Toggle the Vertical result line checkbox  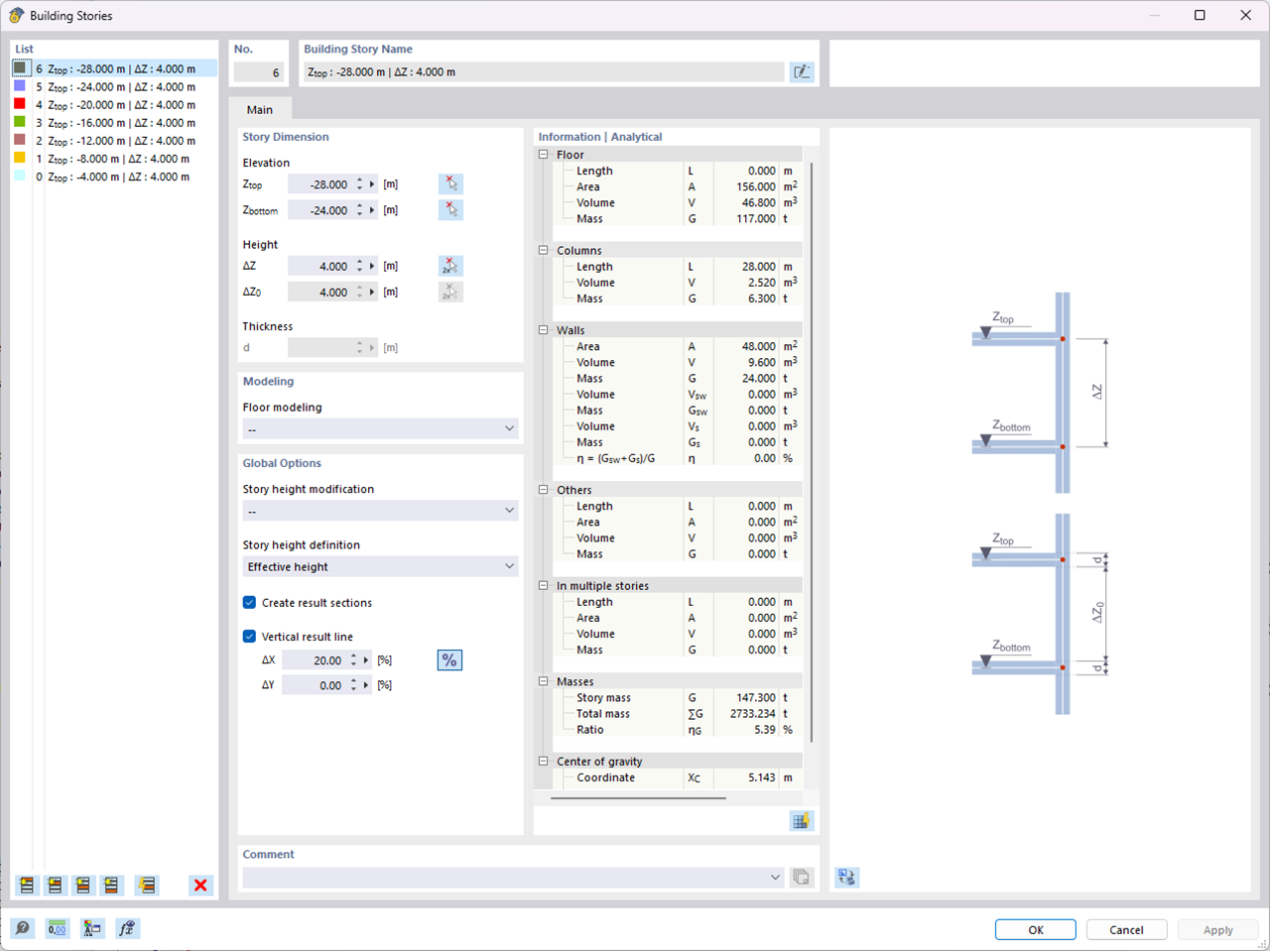pyautogui.click(x=248, y=636)
